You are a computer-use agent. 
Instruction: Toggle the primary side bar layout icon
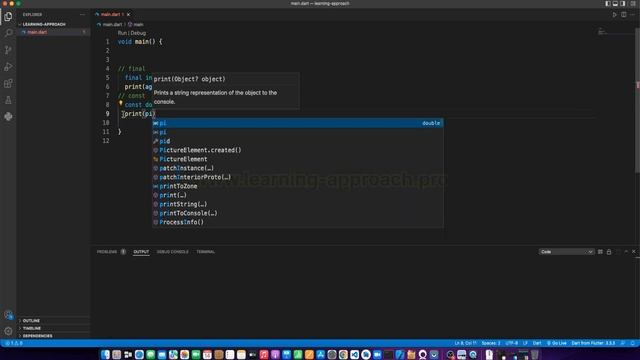pos(607,3)
